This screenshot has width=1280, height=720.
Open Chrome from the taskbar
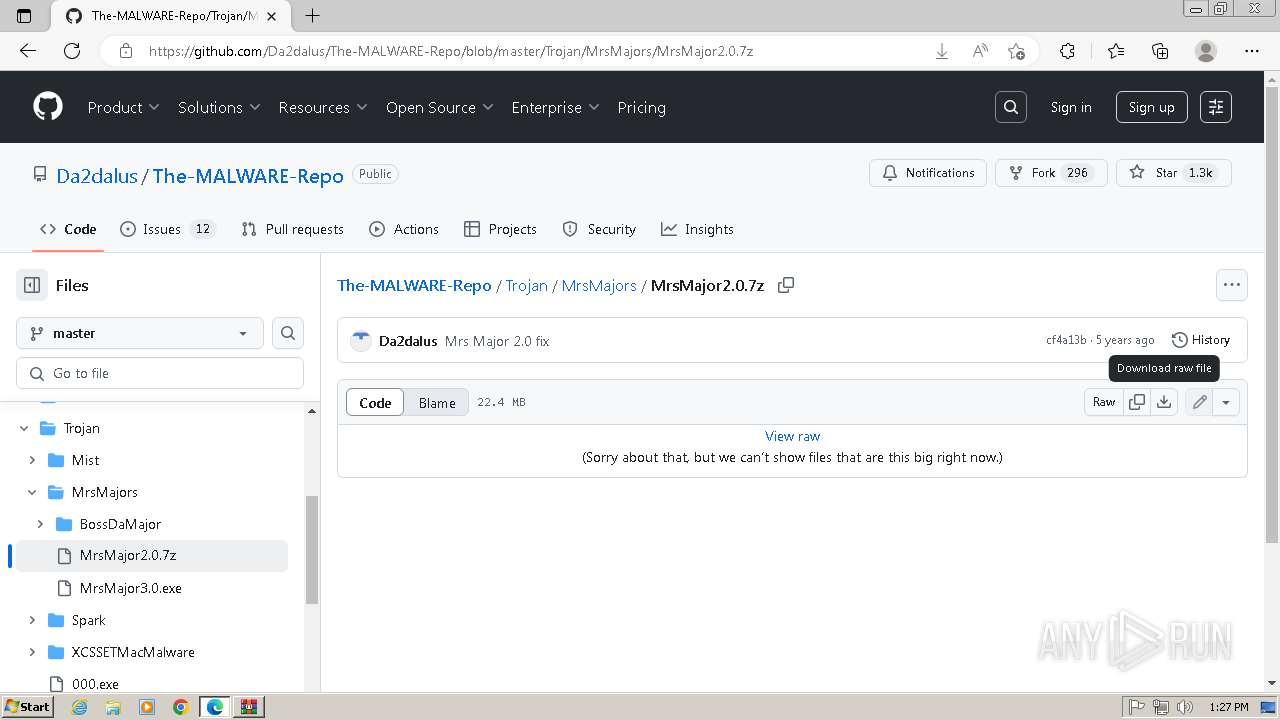(x=181, y=707)
